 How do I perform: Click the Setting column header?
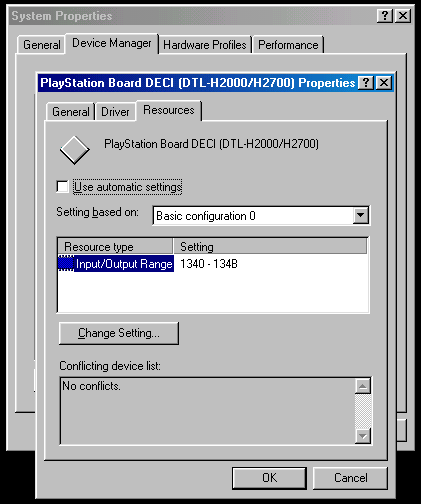point(270,247)
